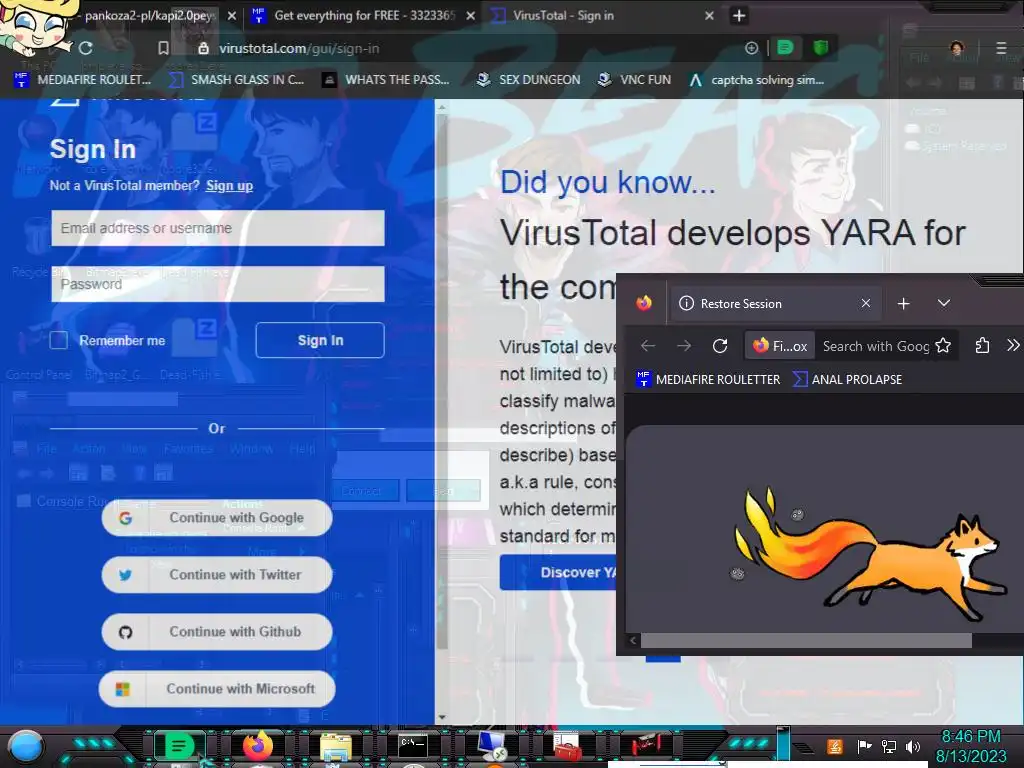Go forward in Firefox window
Screen dimensions: 1024x768
coord(684,345)
